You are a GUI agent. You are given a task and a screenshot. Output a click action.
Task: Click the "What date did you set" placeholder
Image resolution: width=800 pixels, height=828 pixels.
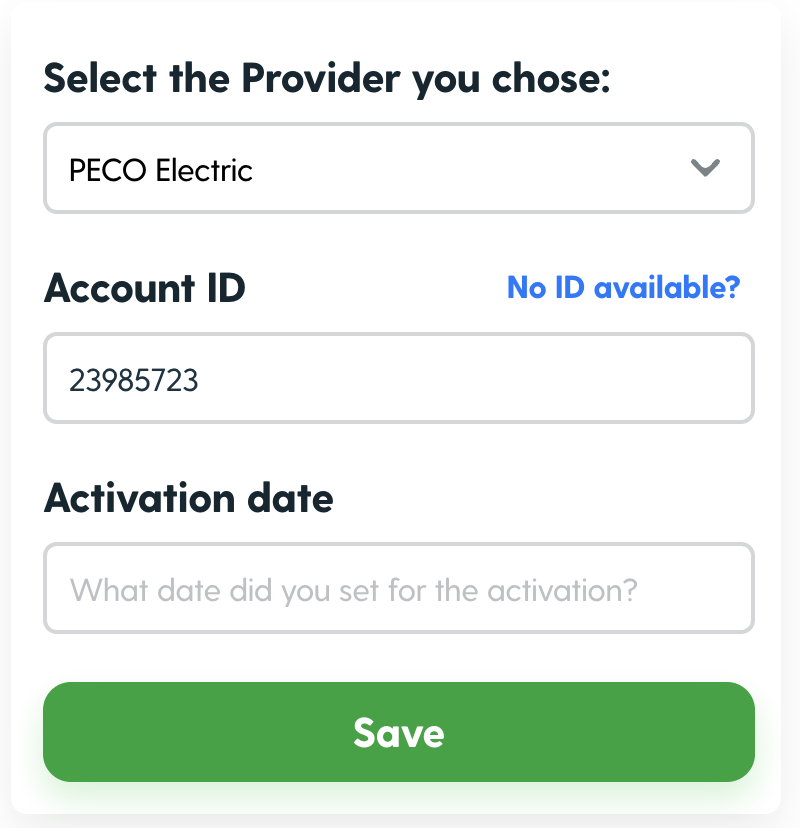pyautogui.click(x=353, y=589)
